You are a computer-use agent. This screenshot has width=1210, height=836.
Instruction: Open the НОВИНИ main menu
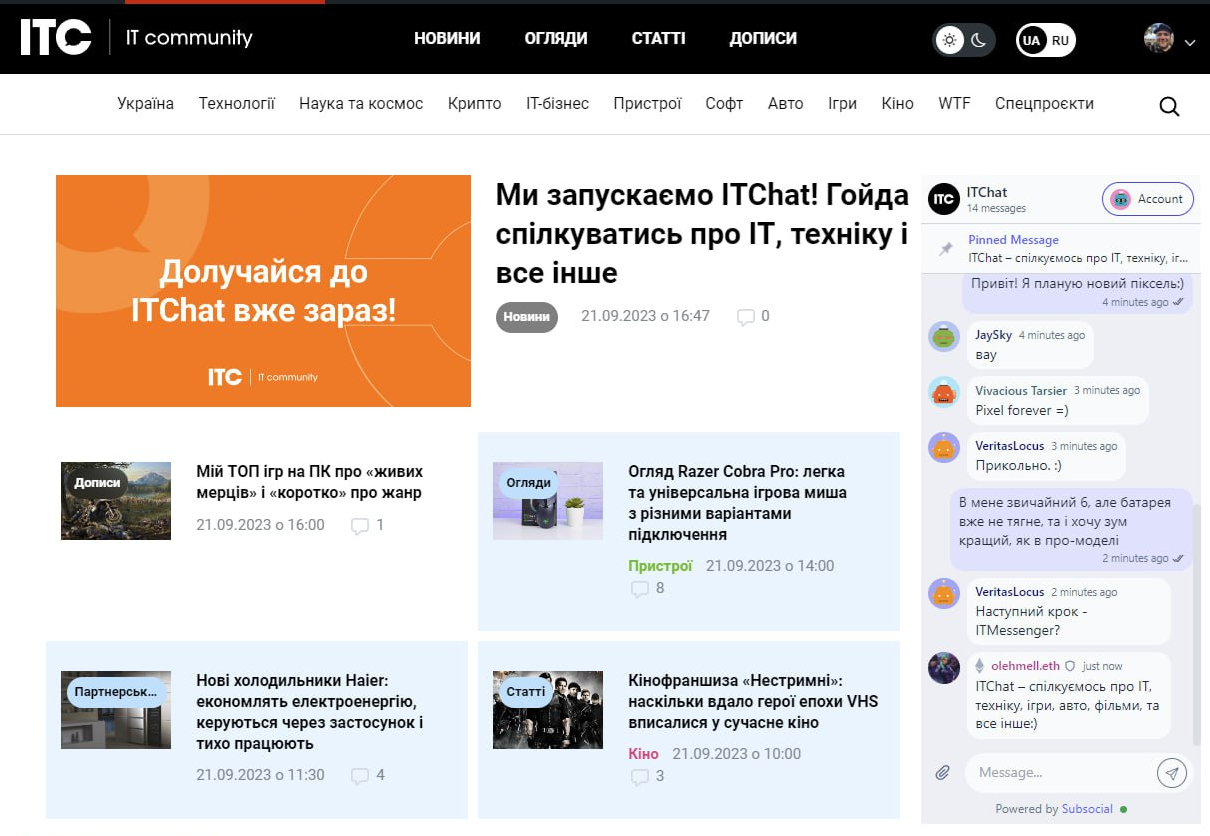click(x=447, y=39)
